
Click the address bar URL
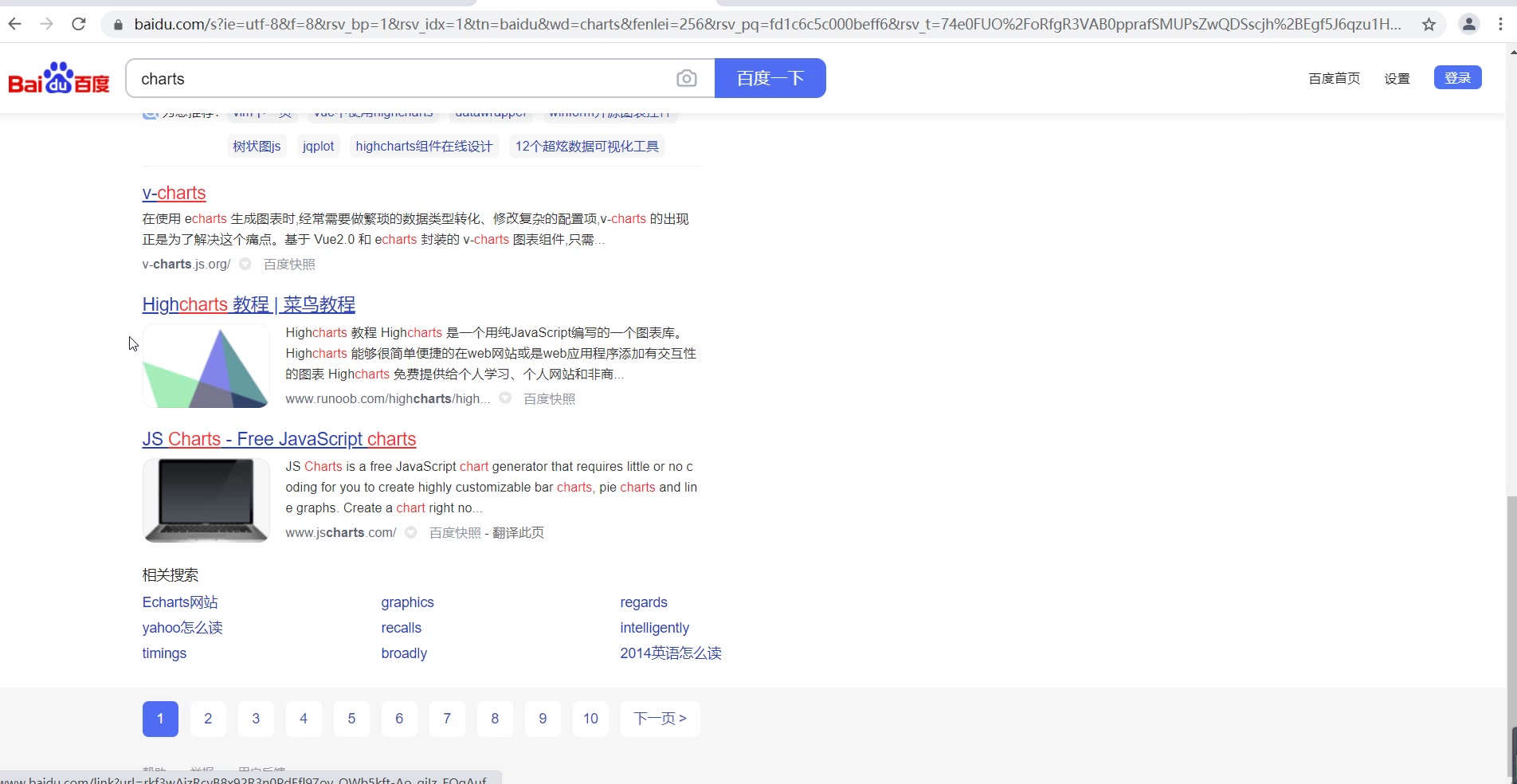(767, 25)
